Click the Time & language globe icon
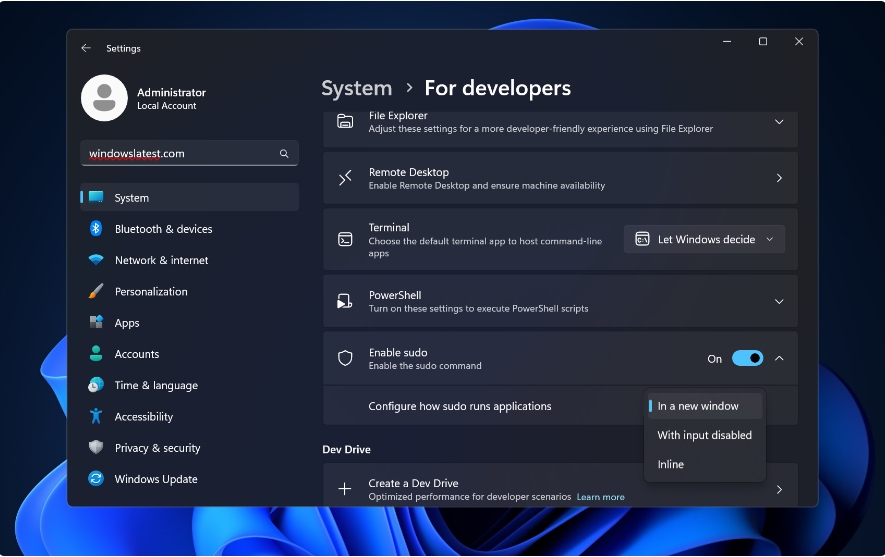 pos(96,385)
